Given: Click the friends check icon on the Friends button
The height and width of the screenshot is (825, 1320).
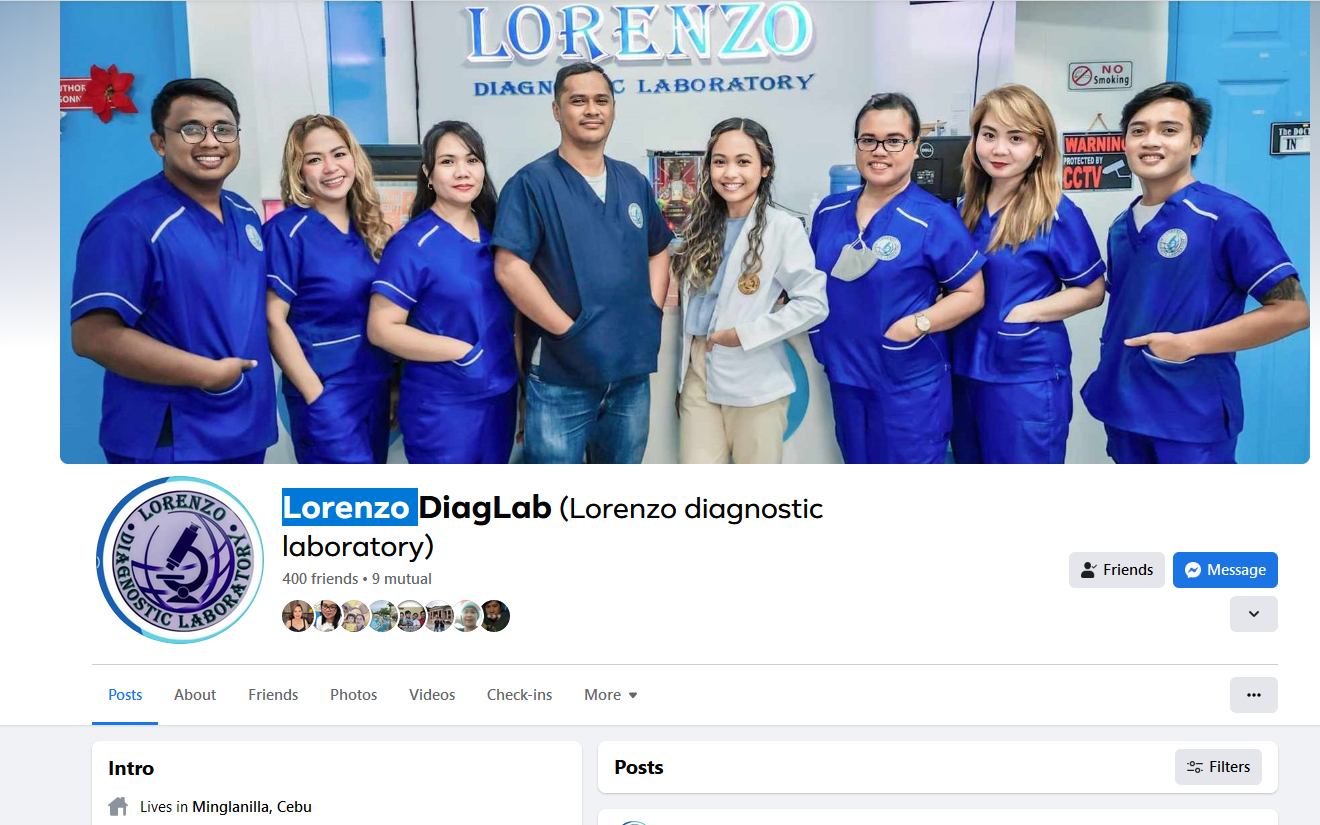Looking at the screenshot, I should click(1089, 570).
